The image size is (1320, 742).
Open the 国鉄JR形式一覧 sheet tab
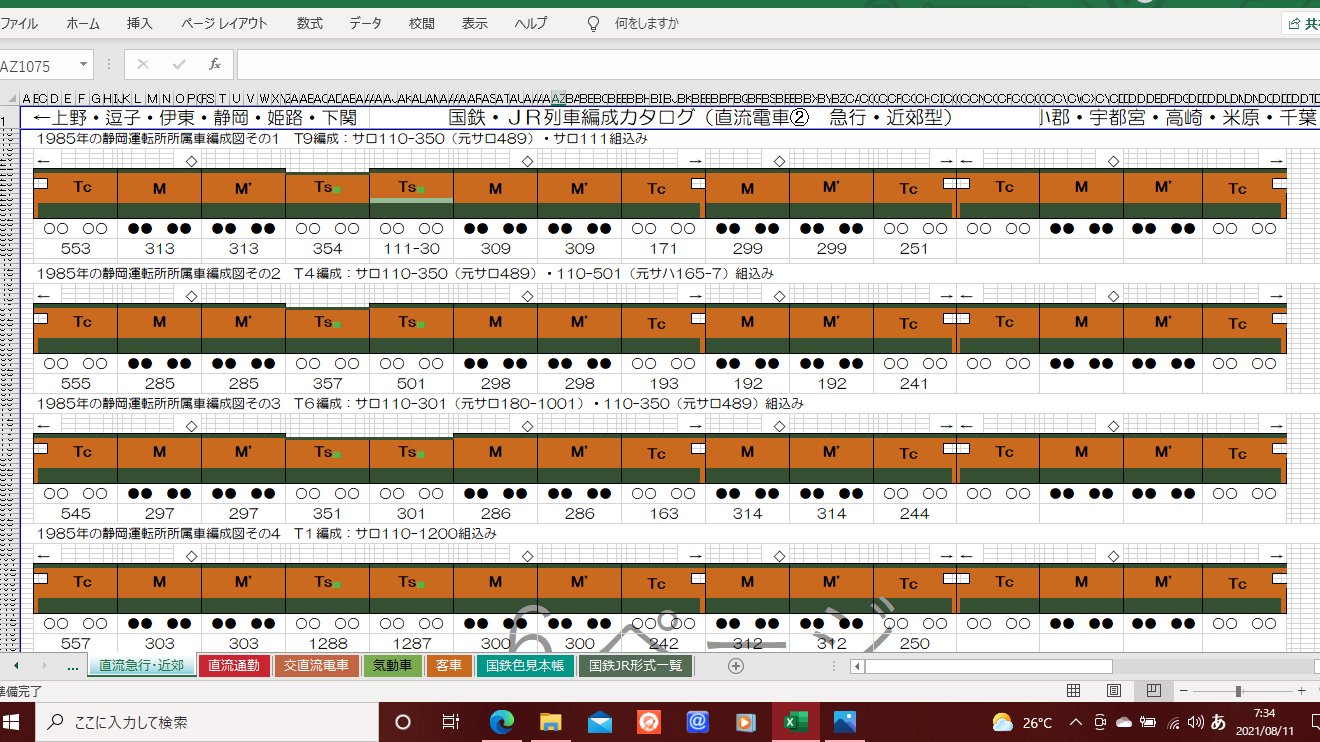[635, 665]
